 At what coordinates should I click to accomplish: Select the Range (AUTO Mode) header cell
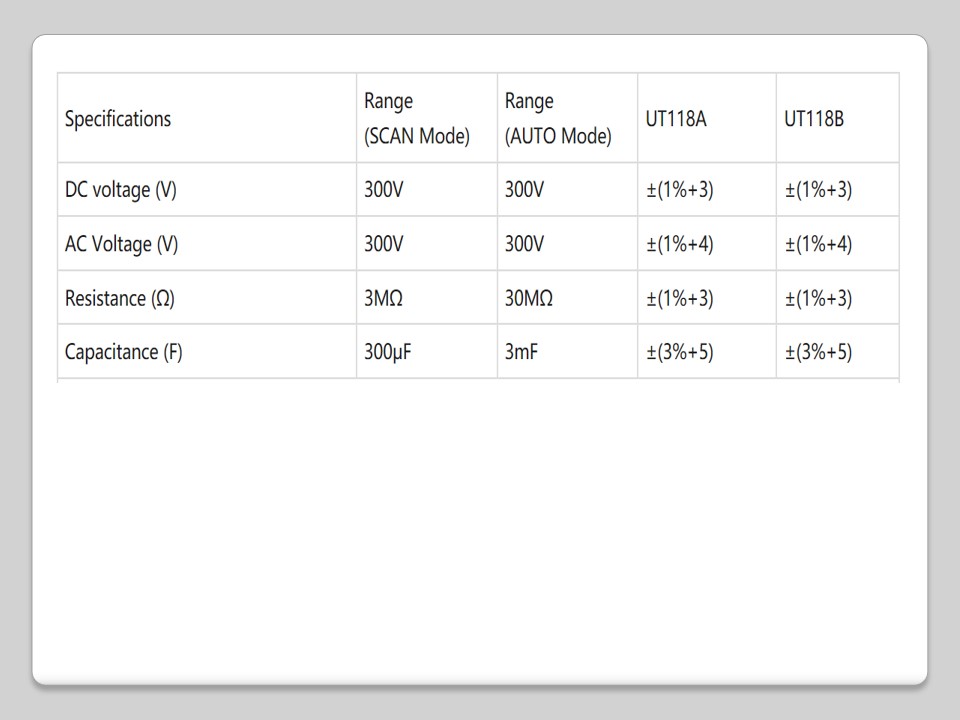click(557, 119)
